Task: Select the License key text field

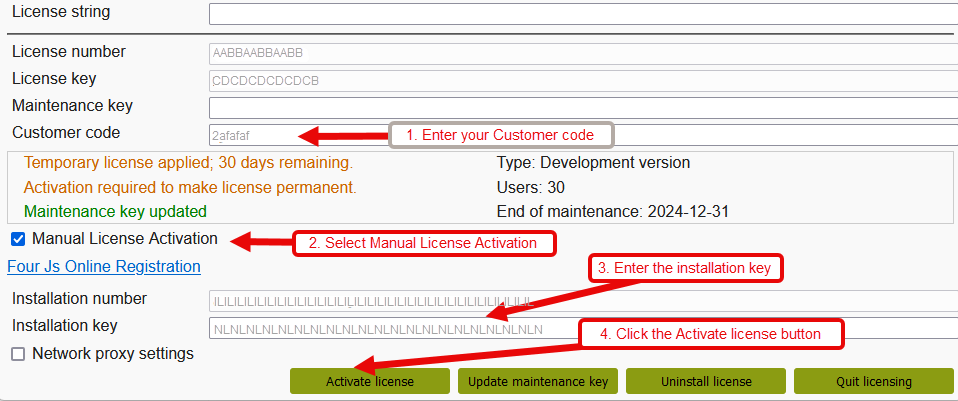Action: [580, 80]
